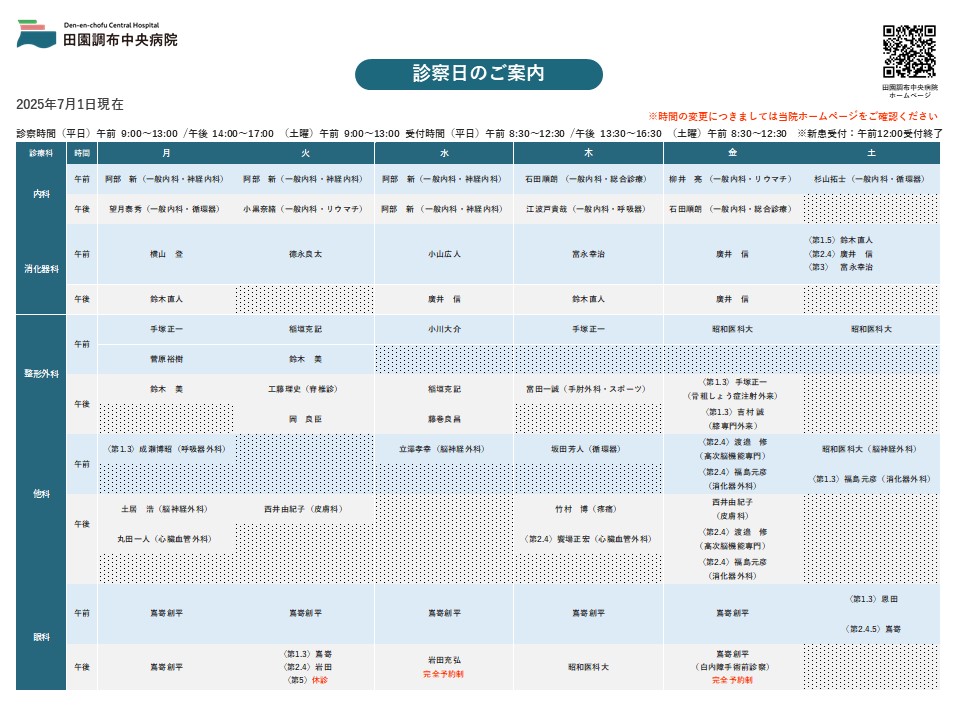Click (第1.3) 恩田 in Saturday 眼科 morning

(x=874, y=599)
